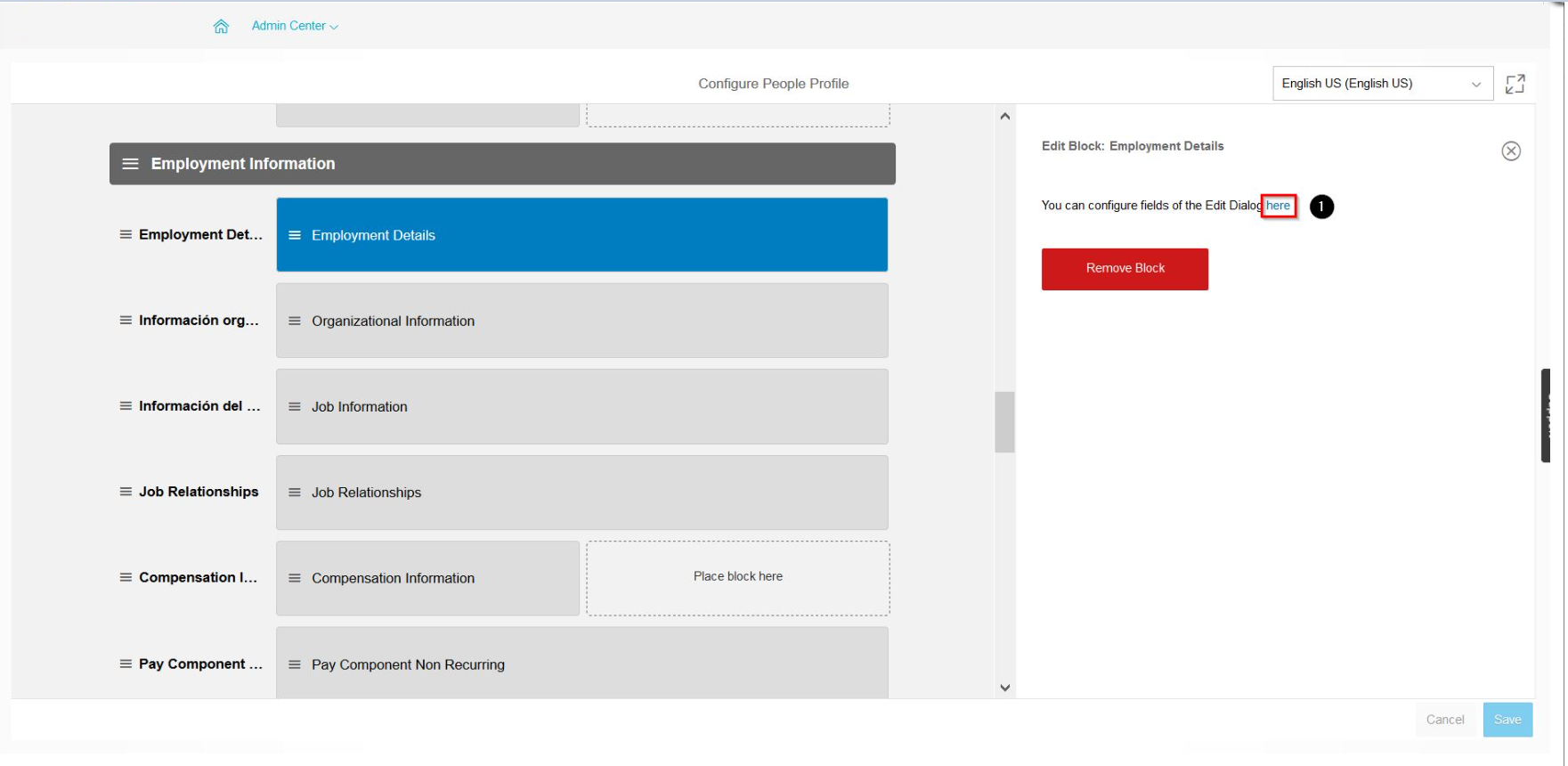
Task: Close the Edit Block panel
Action: click(1511, 151)
